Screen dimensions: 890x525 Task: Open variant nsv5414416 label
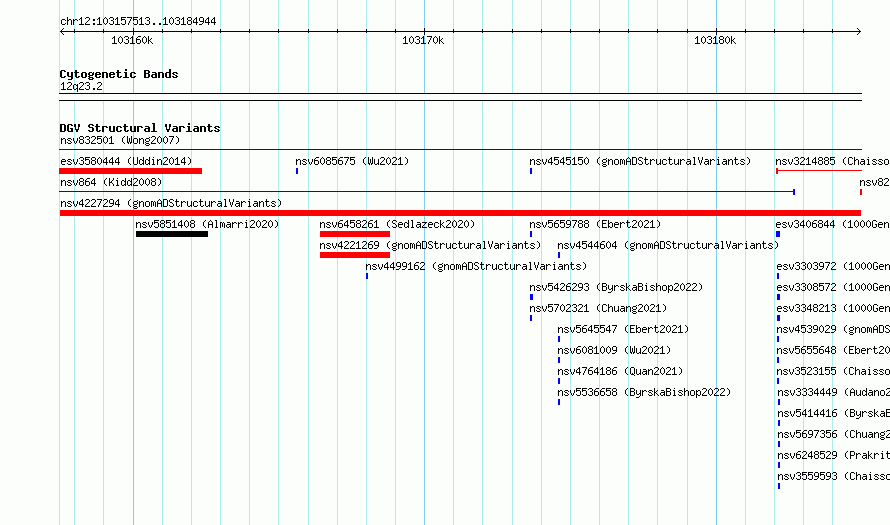[833, 413]
